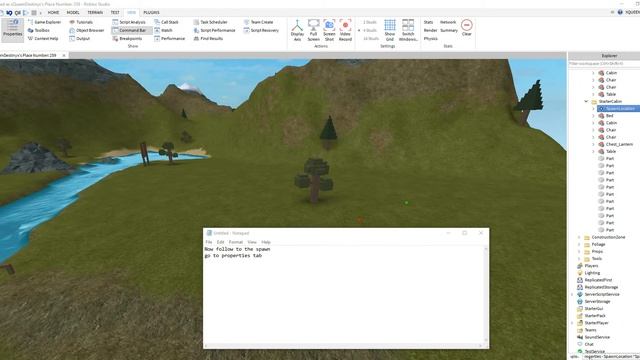Expand the Chest_Lantern model
This screenshot has width=640, height=360.
coord(593,144)
